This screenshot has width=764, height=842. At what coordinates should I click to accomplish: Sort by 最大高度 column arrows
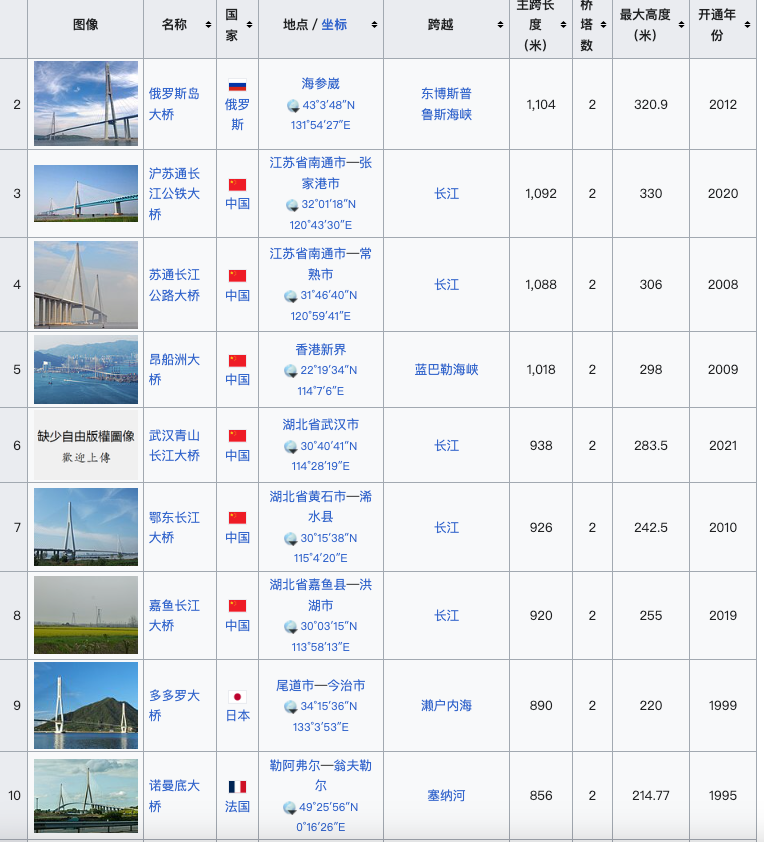coord(681,25)
